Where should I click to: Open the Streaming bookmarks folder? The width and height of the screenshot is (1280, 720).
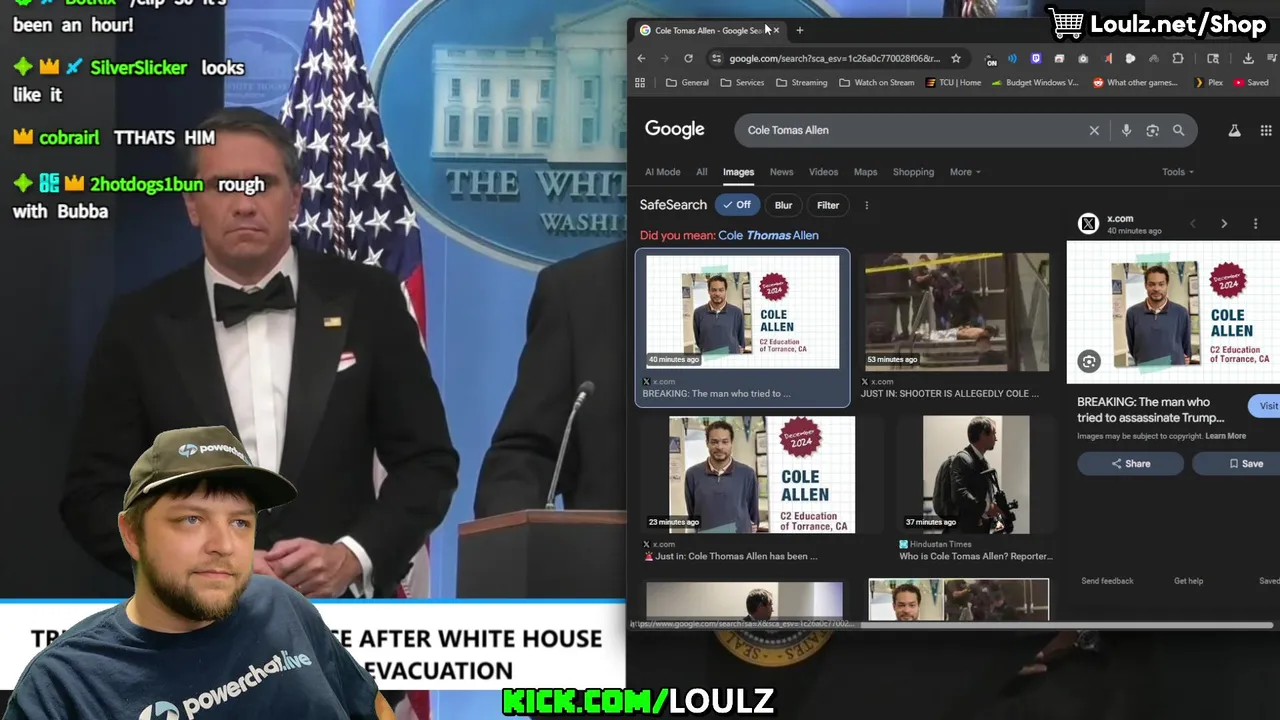coord(802,83)
